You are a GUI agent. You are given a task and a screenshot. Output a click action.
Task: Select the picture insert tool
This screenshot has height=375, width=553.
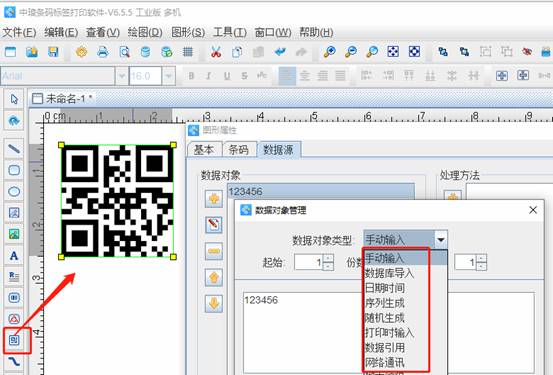coord(14,234)
